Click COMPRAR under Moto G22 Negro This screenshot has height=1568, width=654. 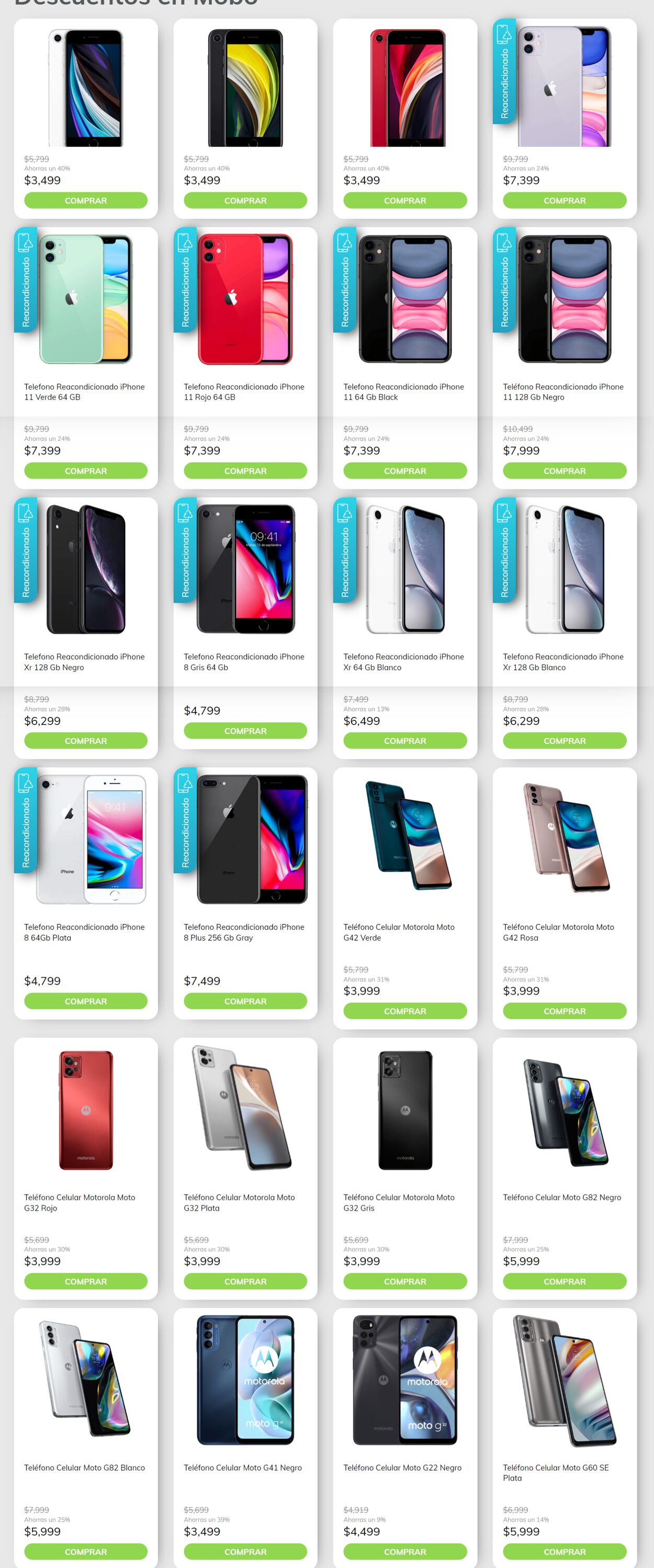click(405, 1551)
